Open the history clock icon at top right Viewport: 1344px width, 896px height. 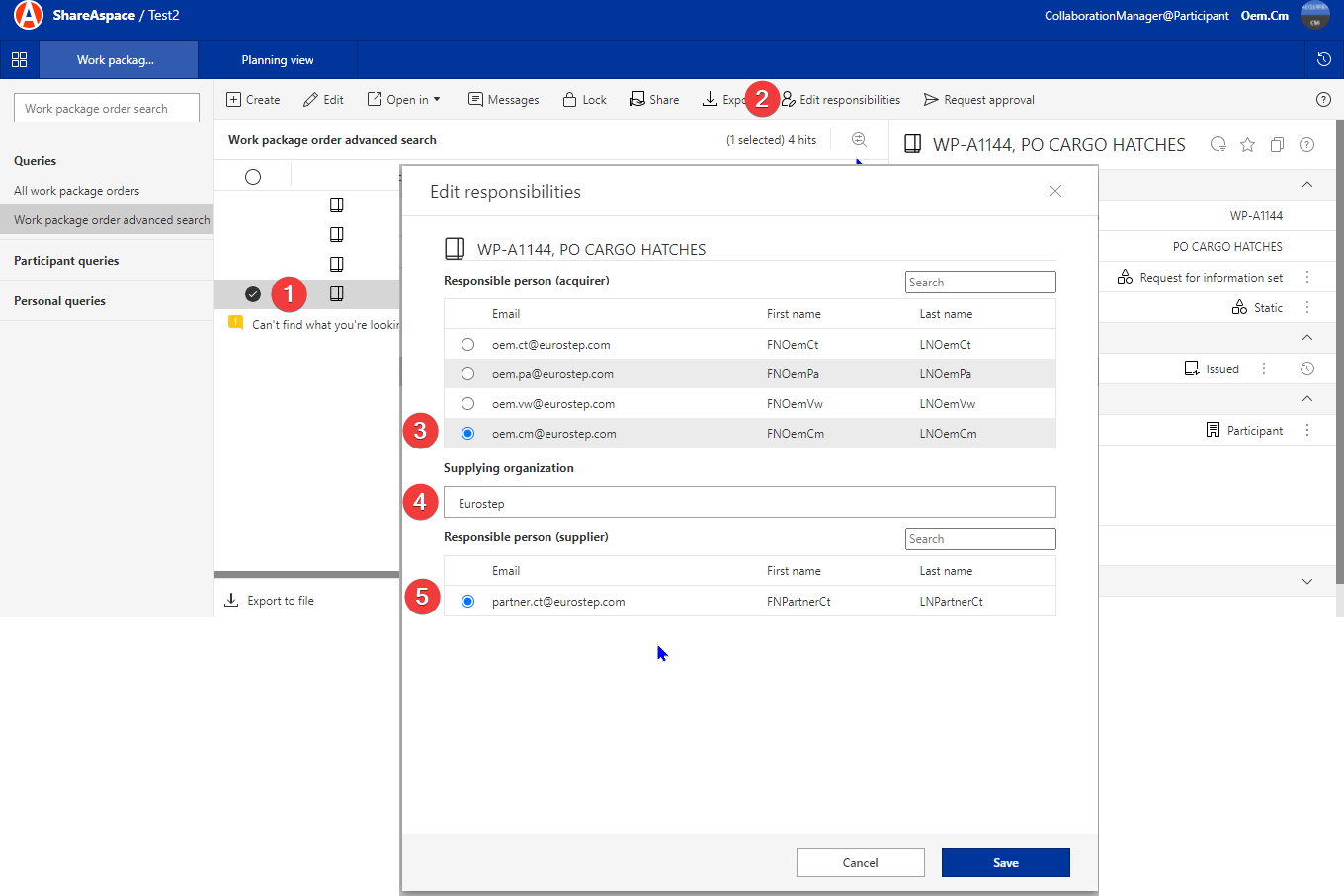tap(1324, 60)
